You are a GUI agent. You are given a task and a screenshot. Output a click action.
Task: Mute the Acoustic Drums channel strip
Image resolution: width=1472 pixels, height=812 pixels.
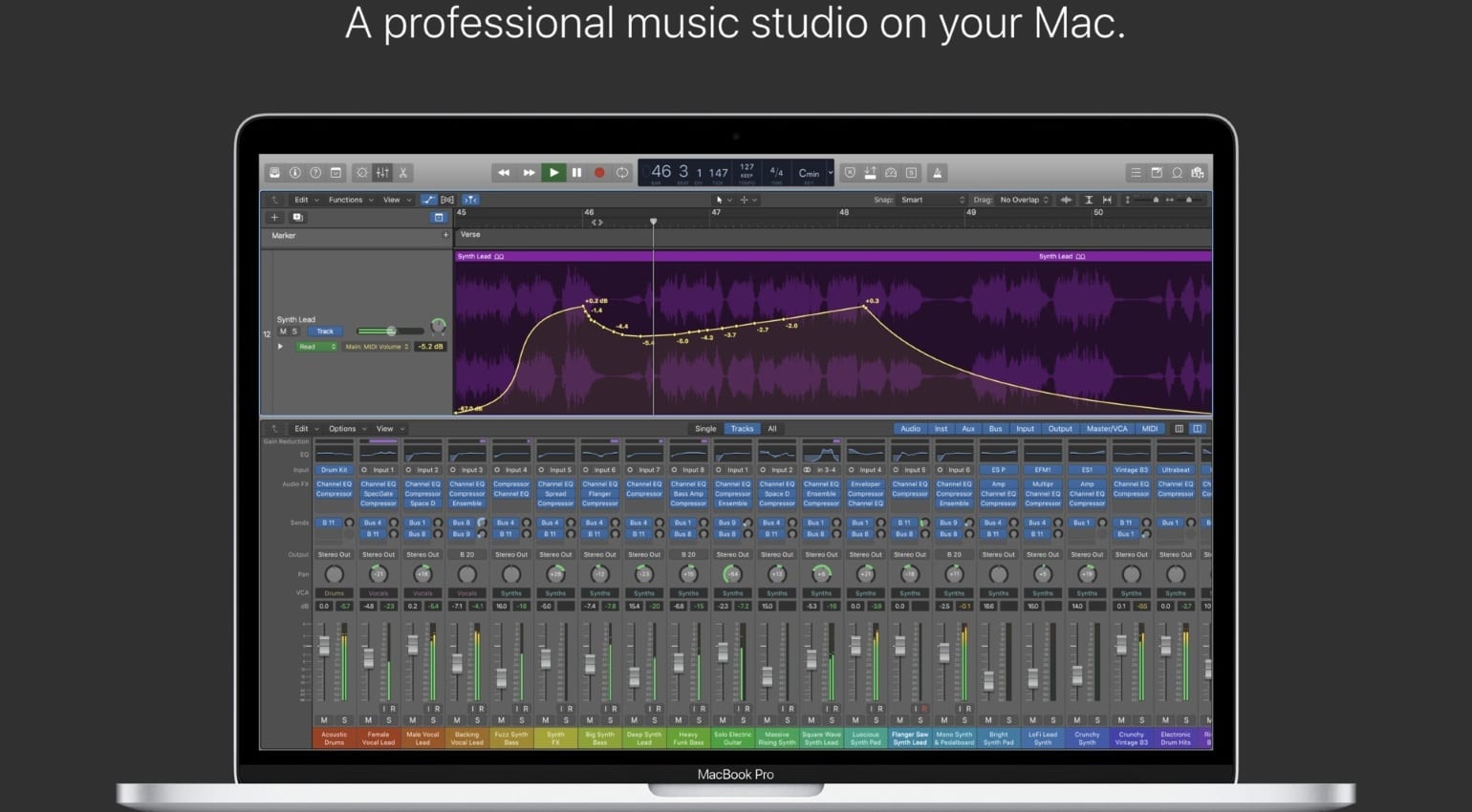[324, 720]
